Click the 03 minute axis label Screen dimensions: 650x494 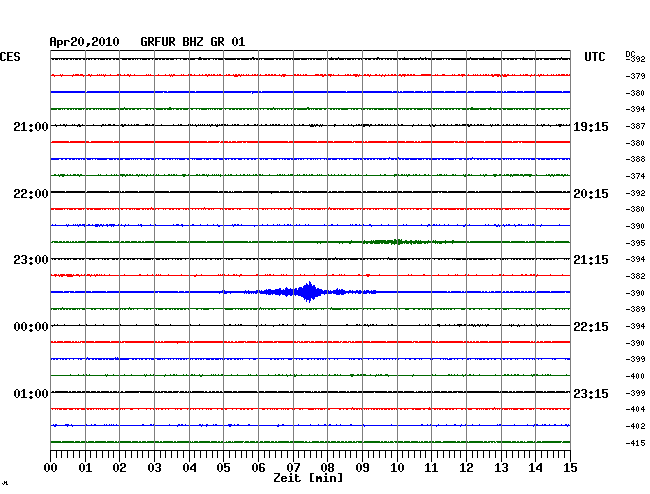[154, 468]
